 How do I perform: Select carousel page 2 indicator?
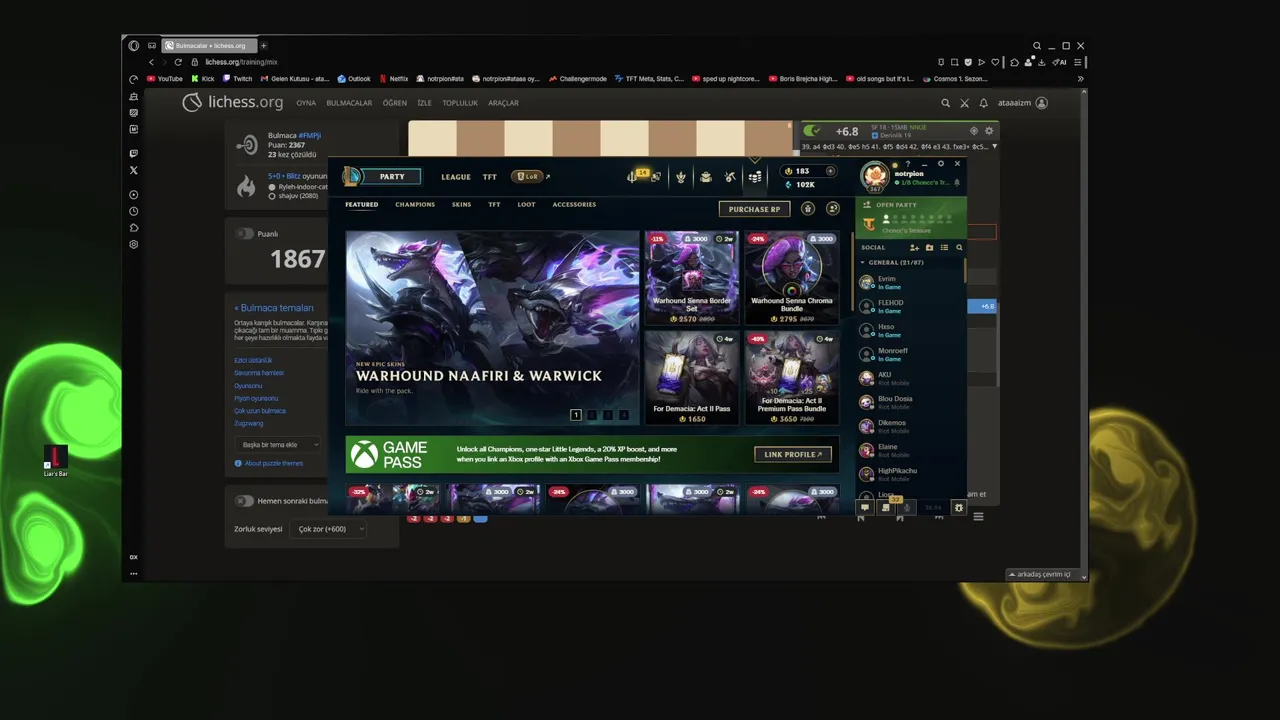point(592,415)
